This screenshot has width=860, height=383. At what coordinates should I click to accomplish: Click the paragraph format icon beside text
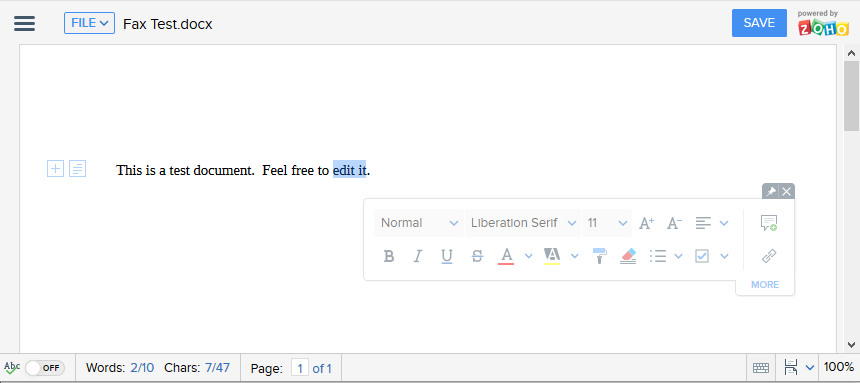tap(77, 168)
